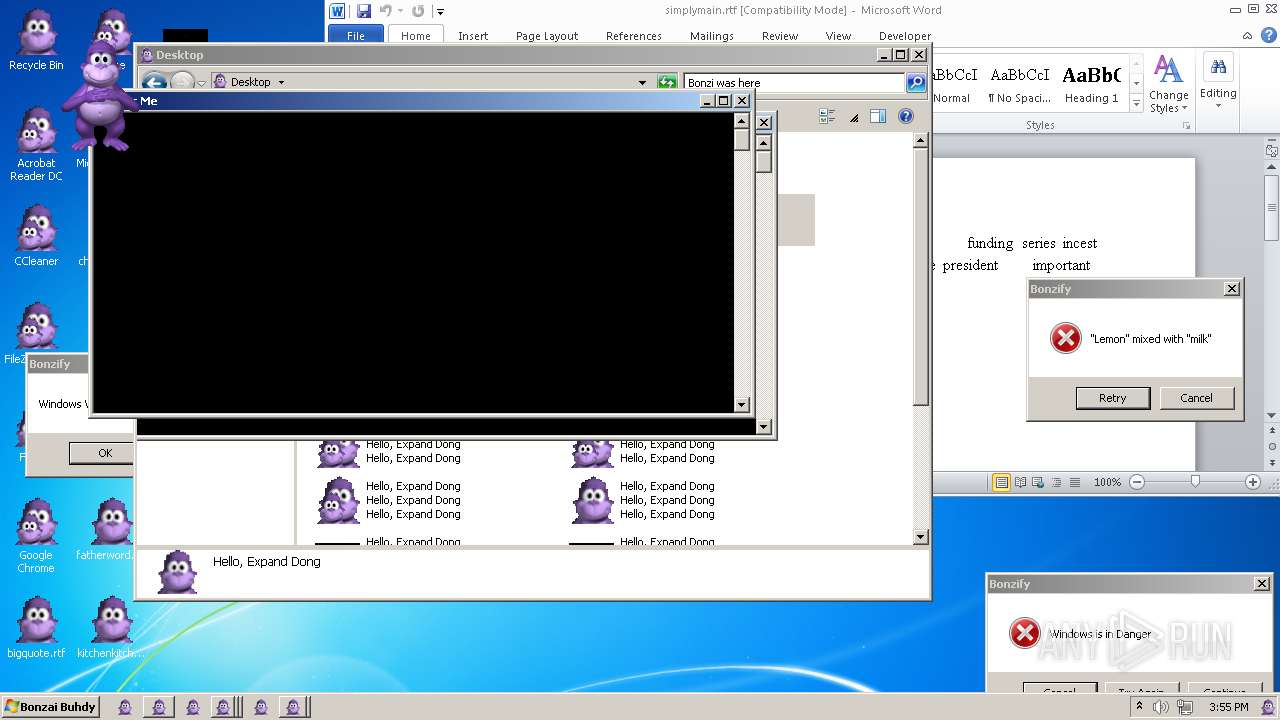Open the File tab in Word
This screenshot has width=1280, height=720.
pos(356,36)
